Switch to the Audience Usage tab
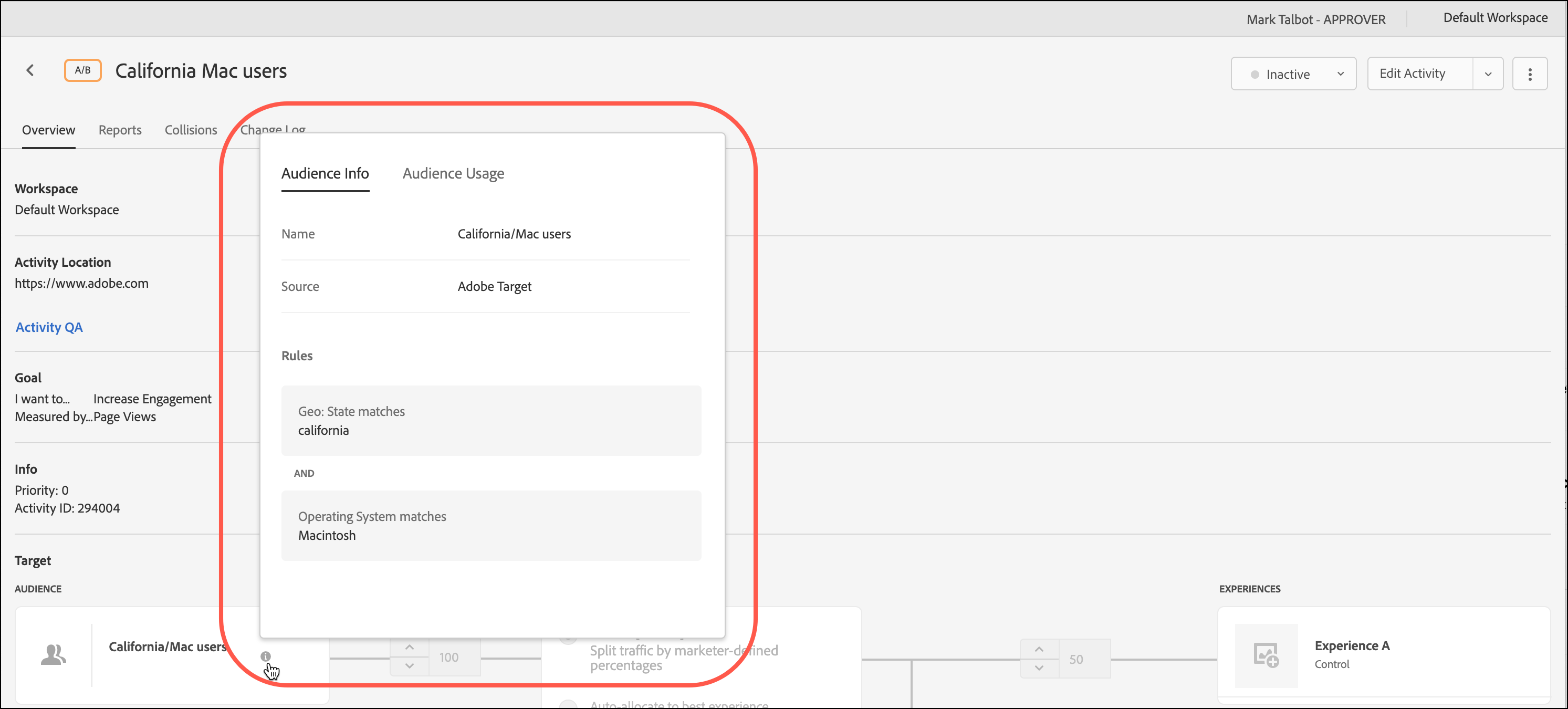The height and width of the screenshot is (709, 1568). (453, 173)
